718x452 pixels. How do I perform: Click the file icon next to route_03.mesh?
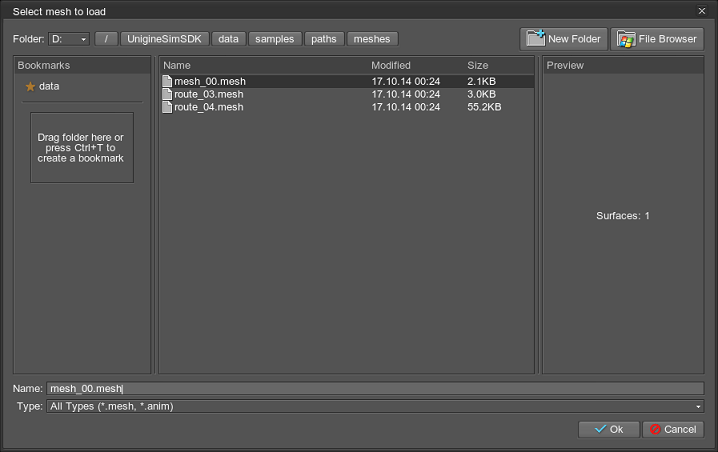(x=167, y=94)
